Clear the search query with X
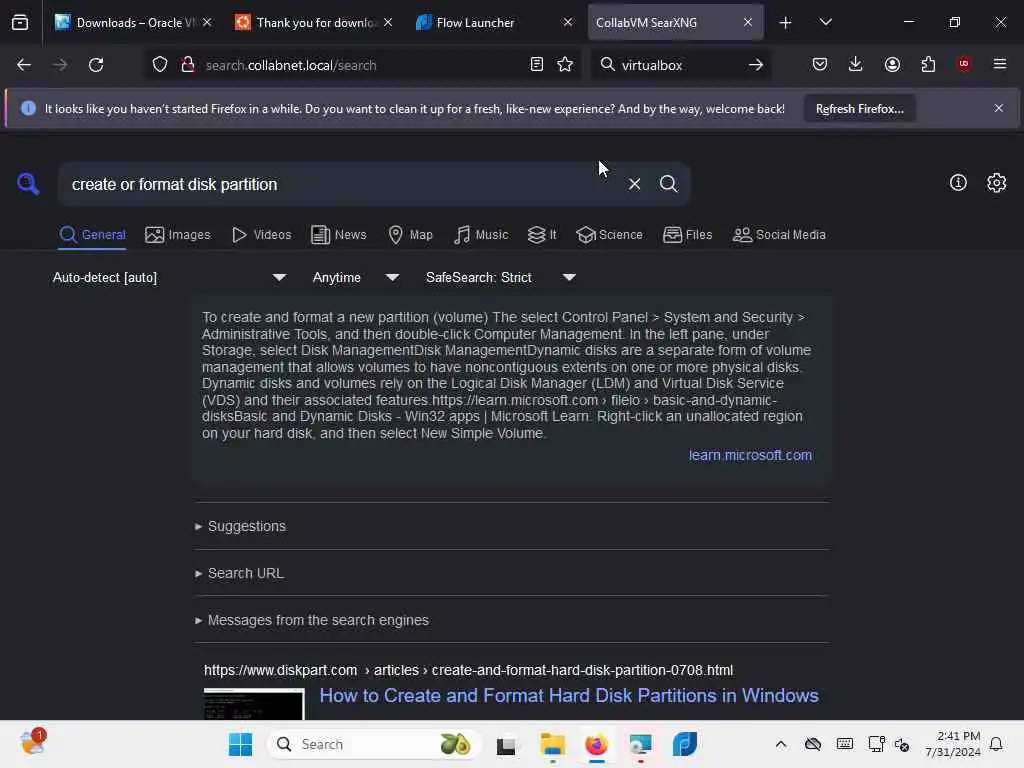 click(634, 184)
